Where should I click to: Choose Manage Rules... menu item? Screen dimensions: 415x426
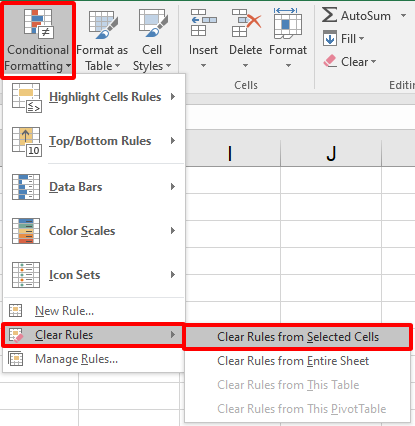(x=94, y=359)
